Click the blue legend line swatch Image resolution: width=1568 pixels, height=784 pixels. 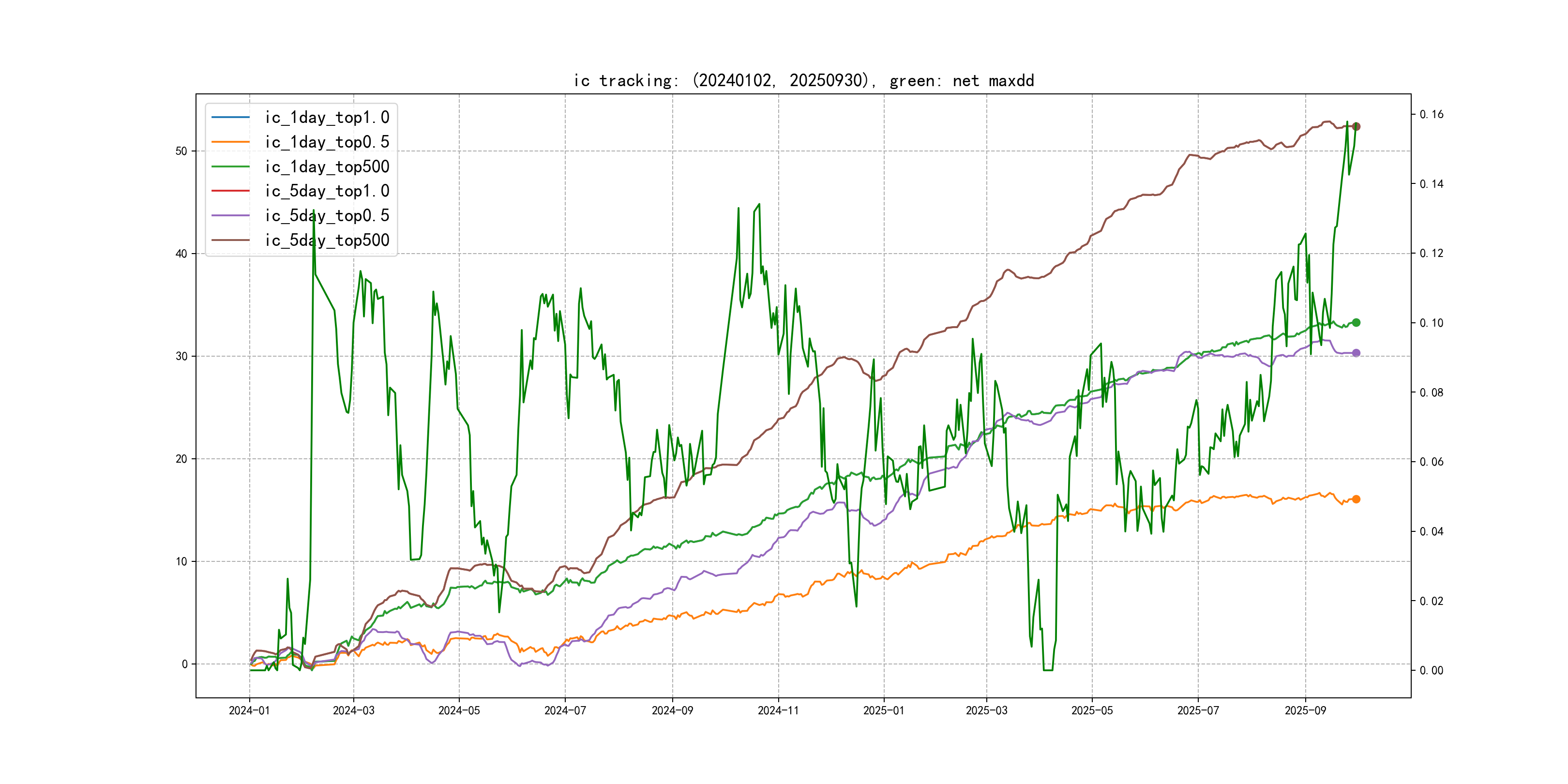(x=231, y=118)
